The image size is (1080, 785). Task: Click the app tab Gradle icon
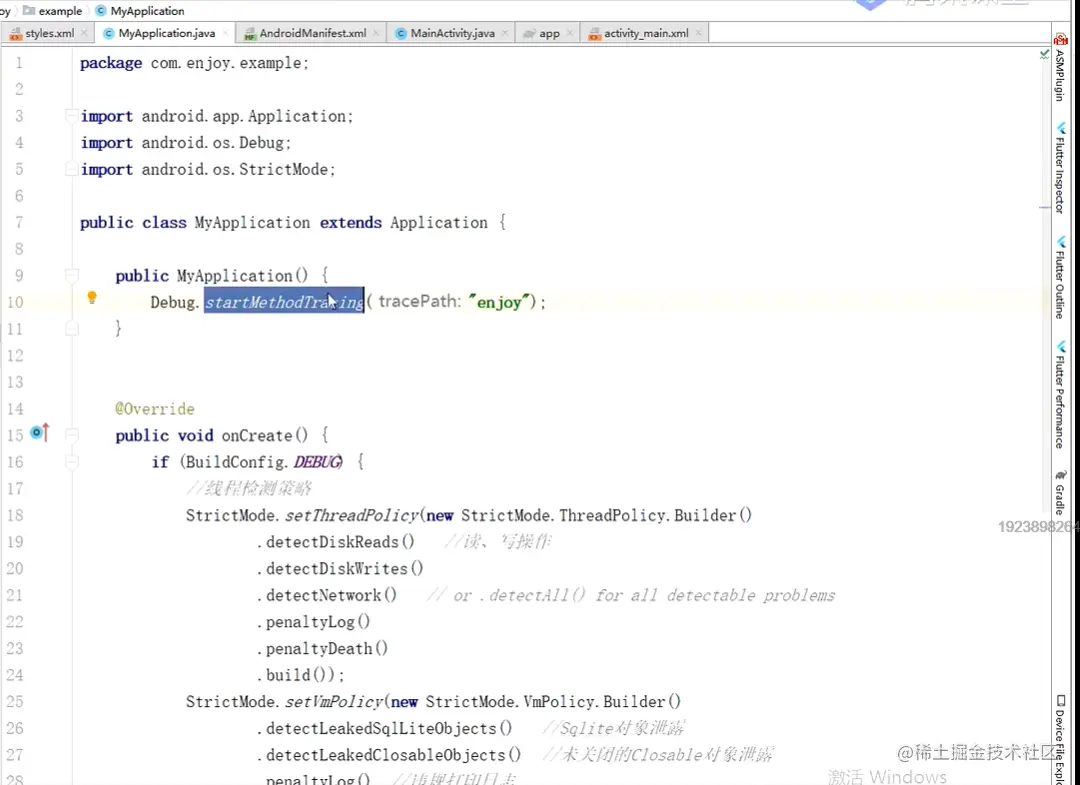[x=529, y=33]
